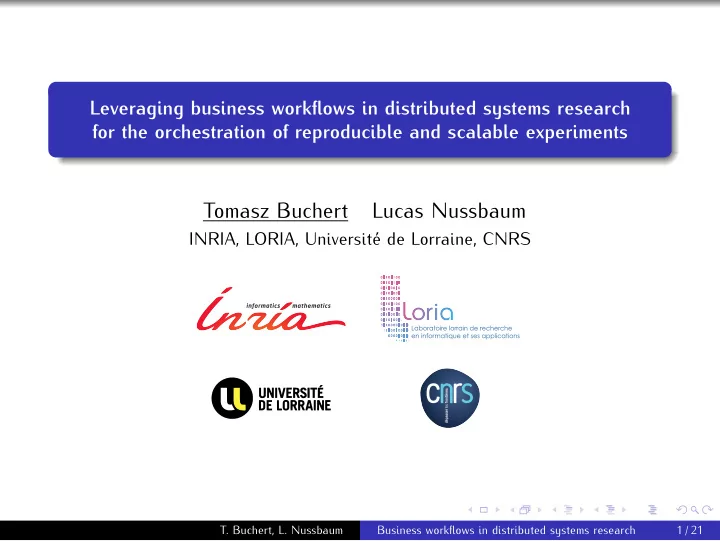Viewport: 720px width, 541px height.
Task: Click footer authors T. Buchert, L. Nussbaum
Action: [281, 530]
